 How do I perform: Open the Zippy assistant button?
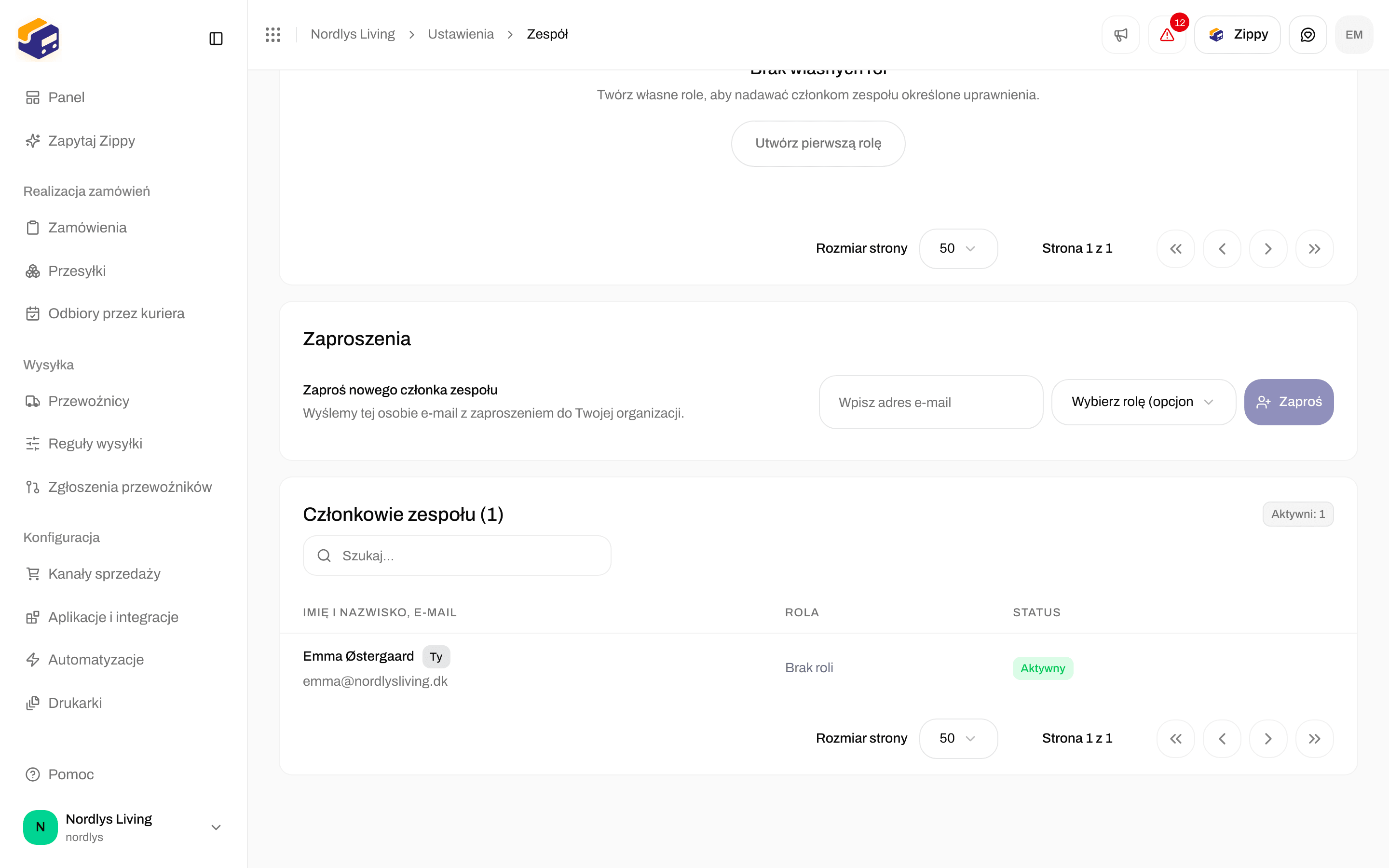(x=1237, y=34)
